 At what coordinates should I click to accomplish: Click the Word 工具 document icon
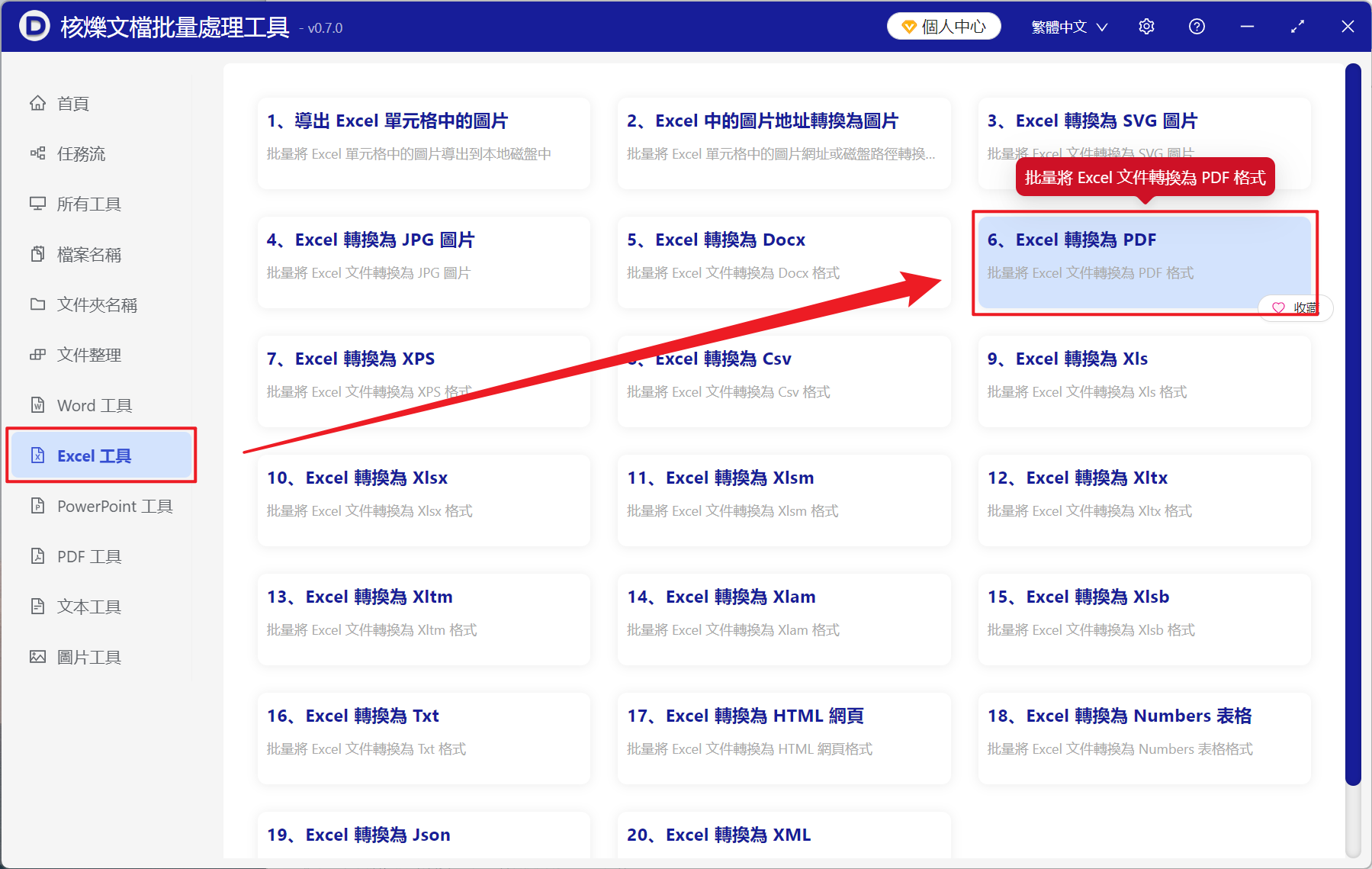coord(37,405)
